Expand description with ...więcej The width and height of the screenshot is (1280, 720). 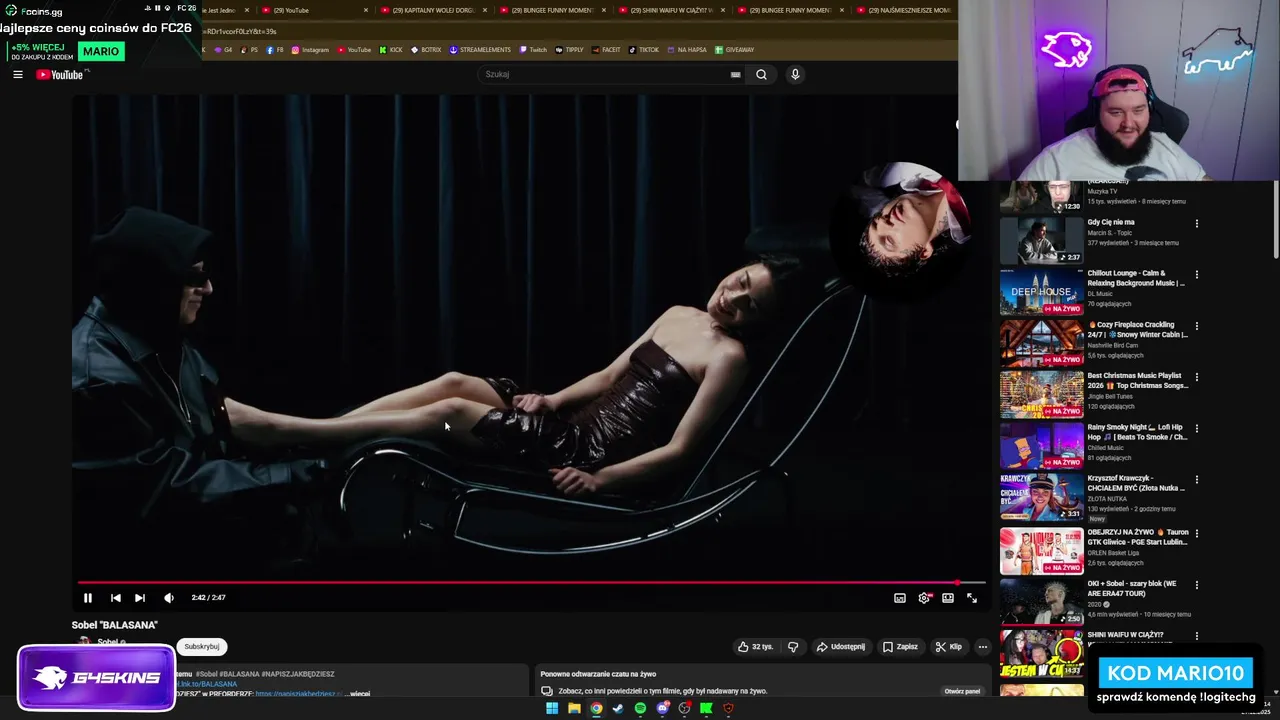(x=357, y=693)
